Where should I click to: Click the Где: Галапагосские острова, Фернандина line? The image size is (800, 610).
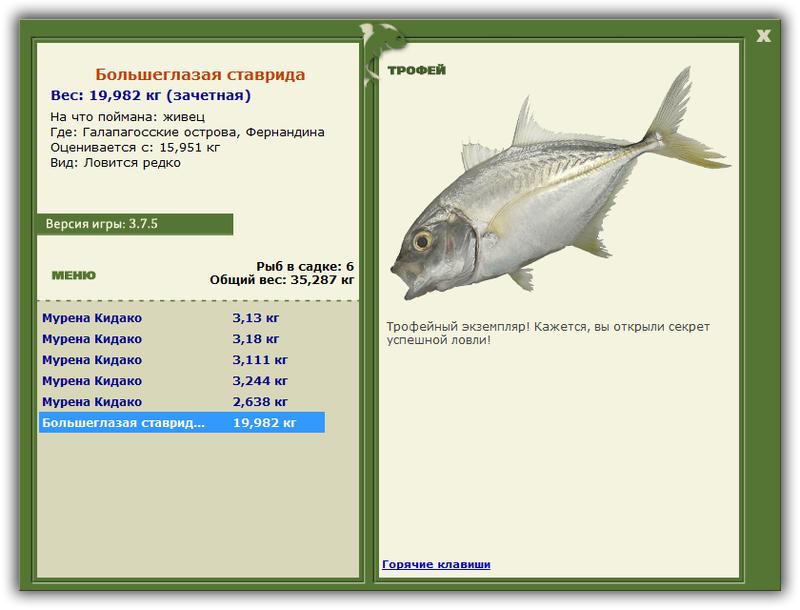(187, 132)
